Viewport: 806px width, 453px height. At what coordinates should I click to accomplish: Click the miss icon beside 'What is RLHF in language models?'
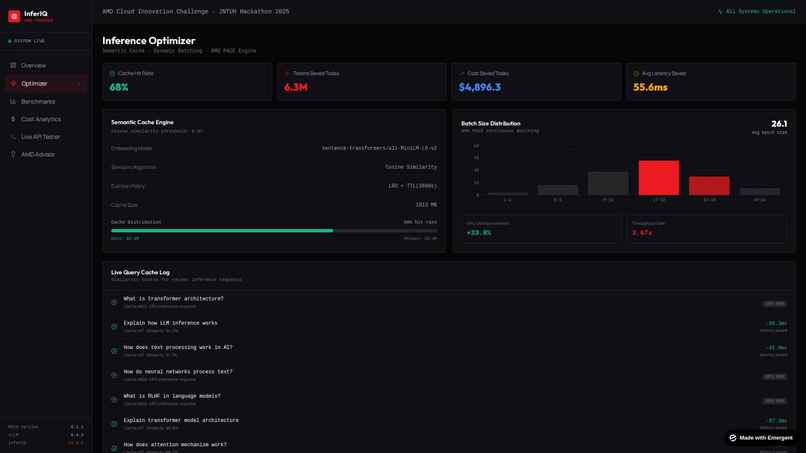(x=114, y=400)
